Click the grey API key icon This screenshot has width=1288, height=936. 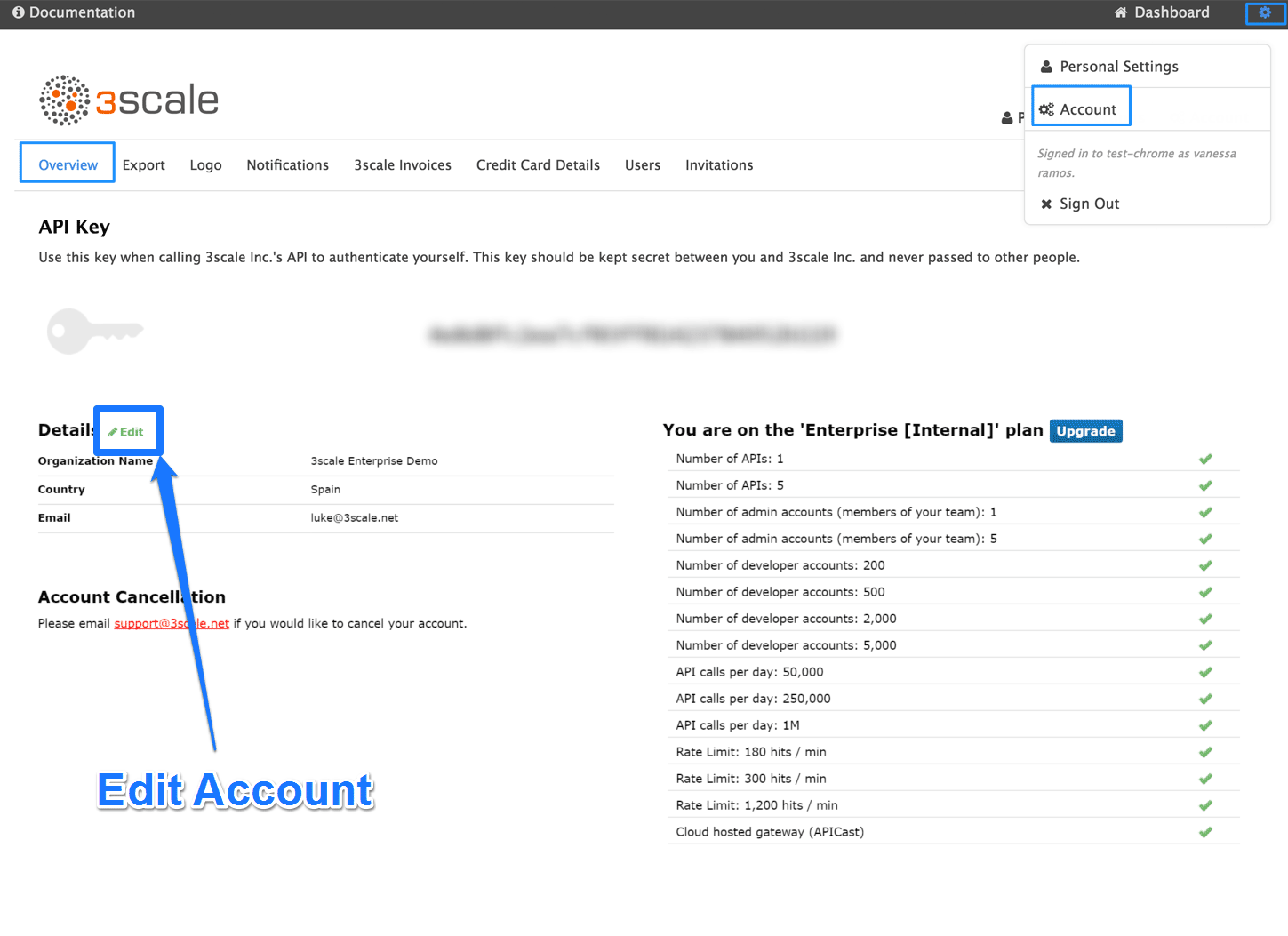click(95, 332)
